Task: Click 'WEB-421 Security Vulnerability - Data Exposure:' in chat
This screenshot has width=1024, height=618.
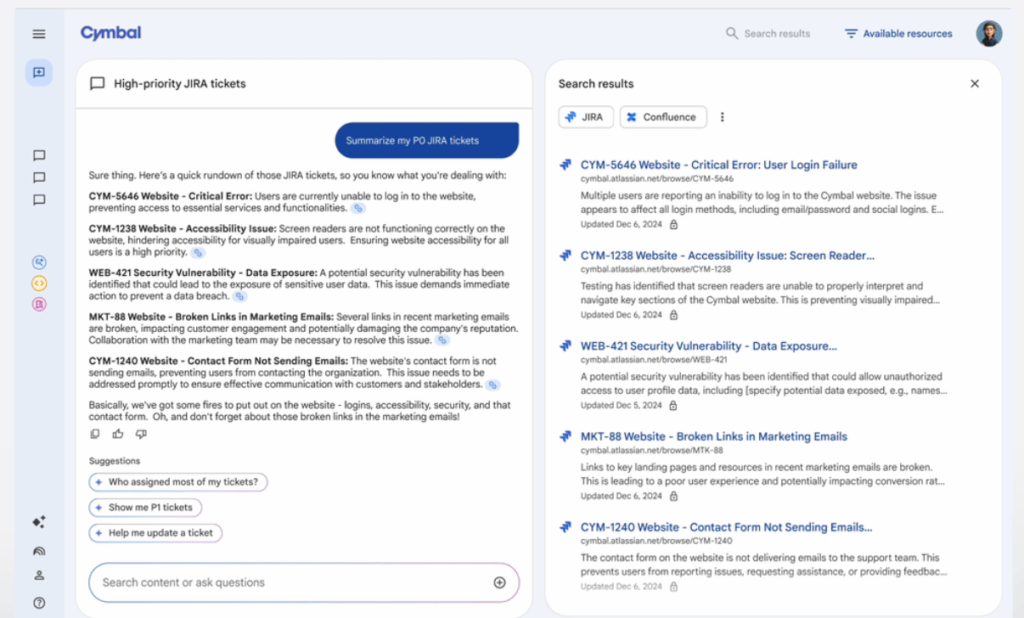Action: [203, 272]
